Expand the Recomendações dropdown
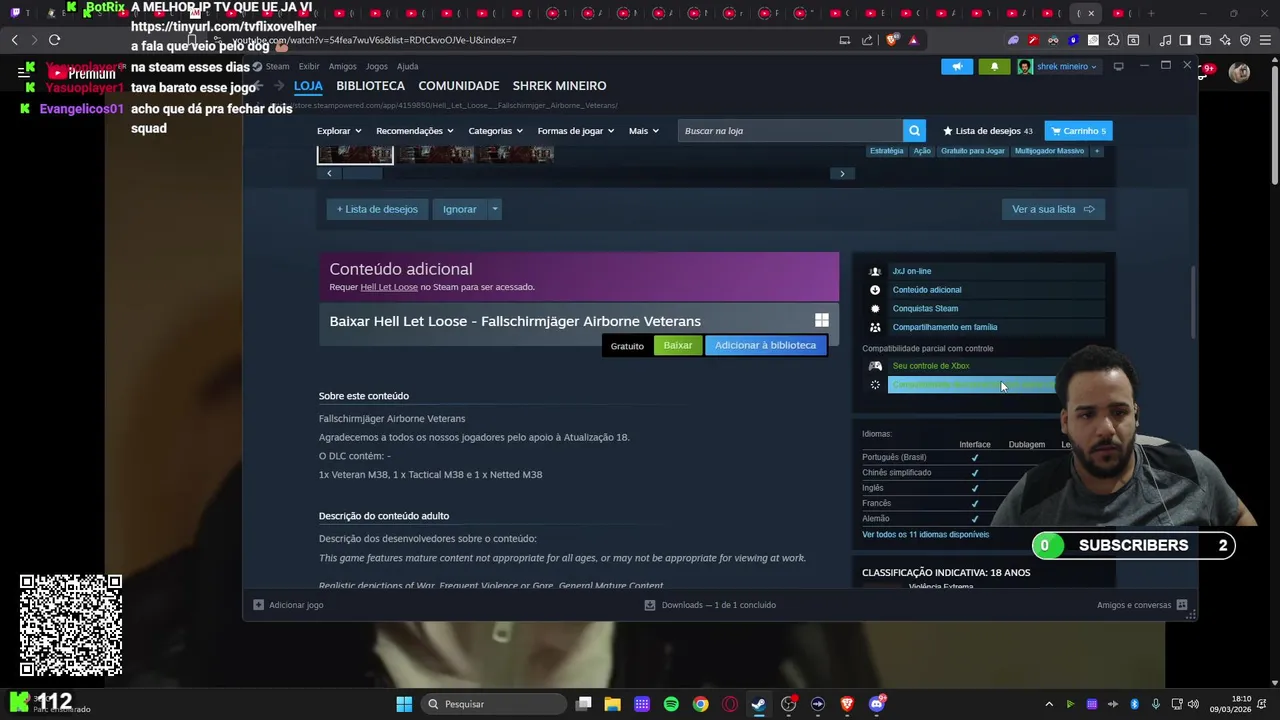 pyautogui.click(x=414, y=131)
